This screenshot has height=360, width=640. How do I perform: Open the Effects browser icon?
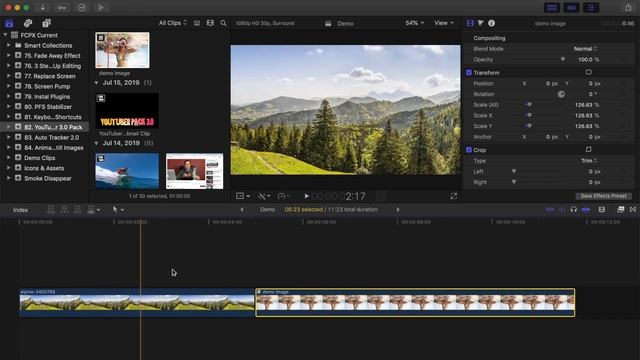point(620,209)
